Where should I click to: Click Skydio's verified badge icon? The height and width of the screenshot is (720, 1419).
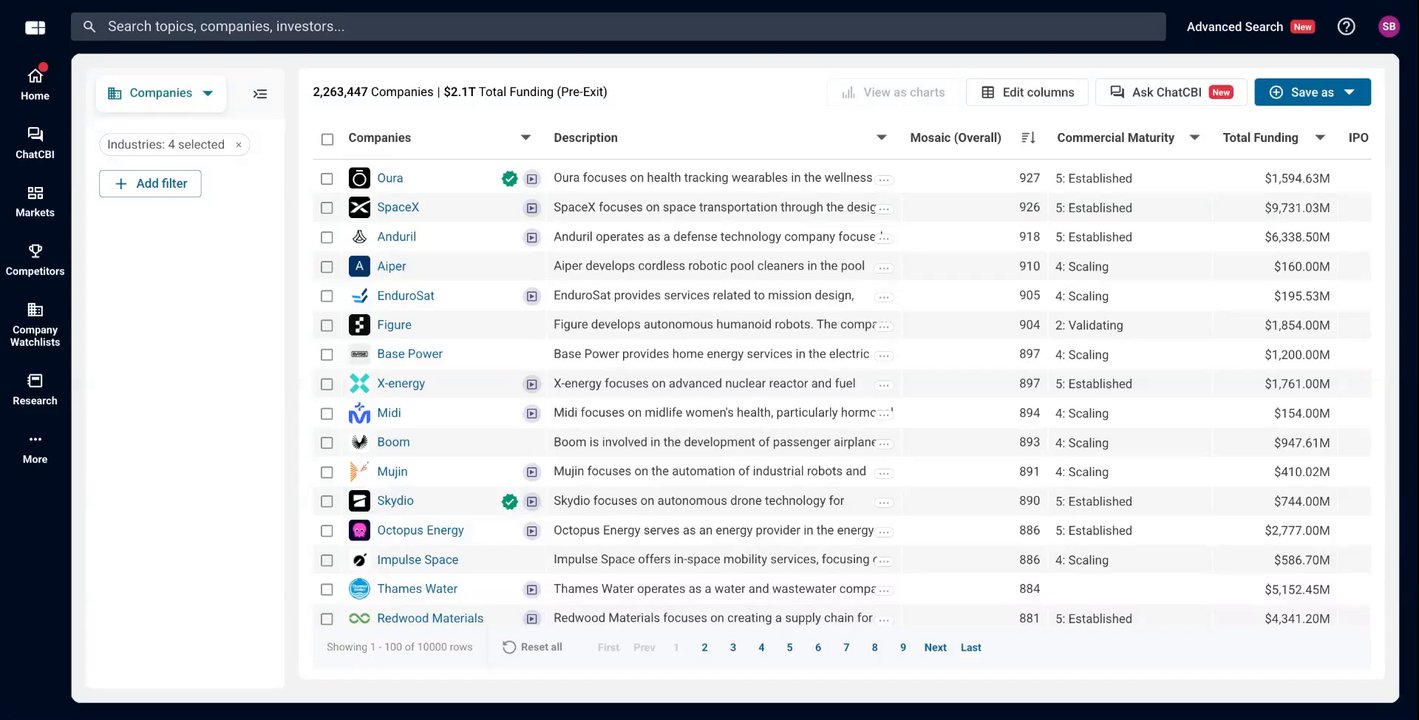click(x=510, y=502)
